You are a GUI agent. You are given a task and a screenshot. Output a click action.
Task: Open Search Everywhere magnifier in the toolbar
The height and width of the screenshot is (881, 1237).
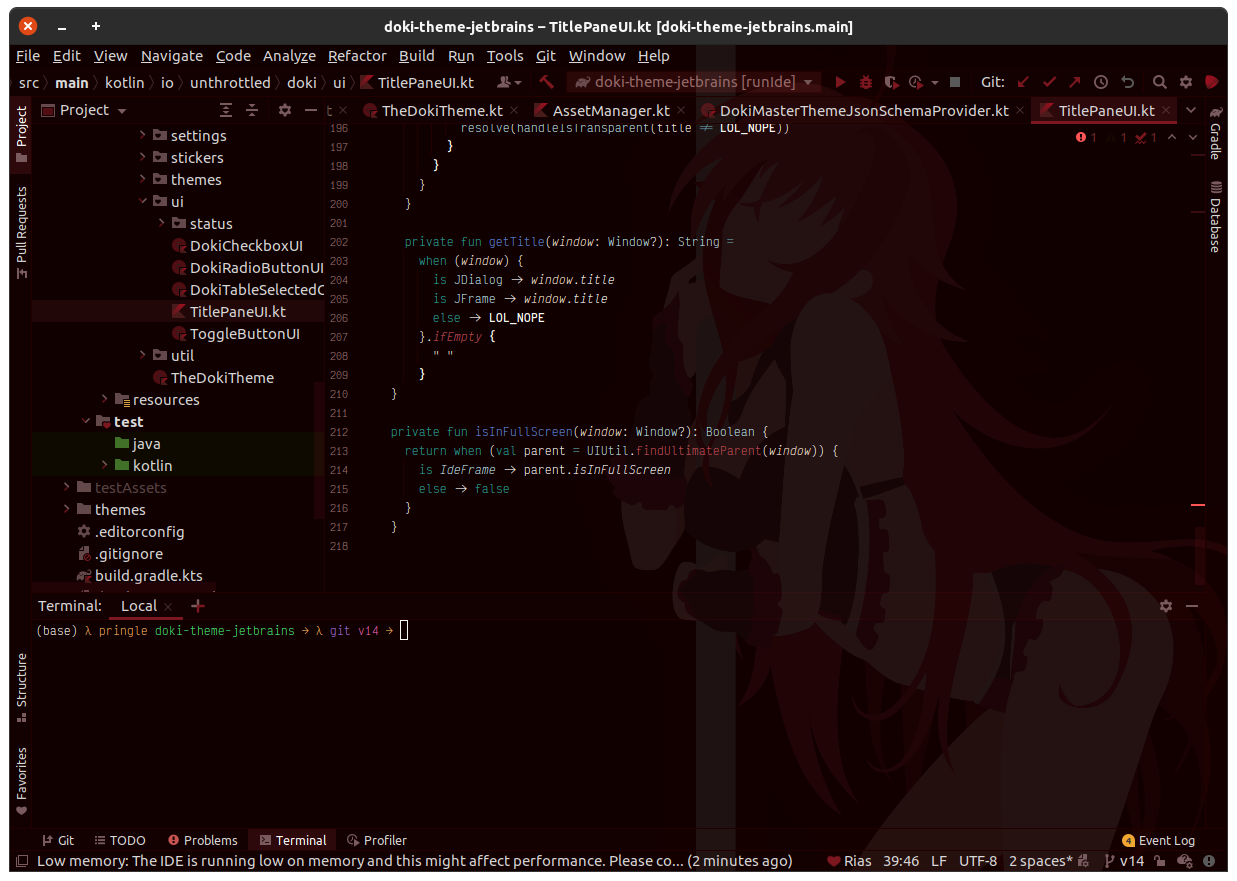tap(1159, 82)
